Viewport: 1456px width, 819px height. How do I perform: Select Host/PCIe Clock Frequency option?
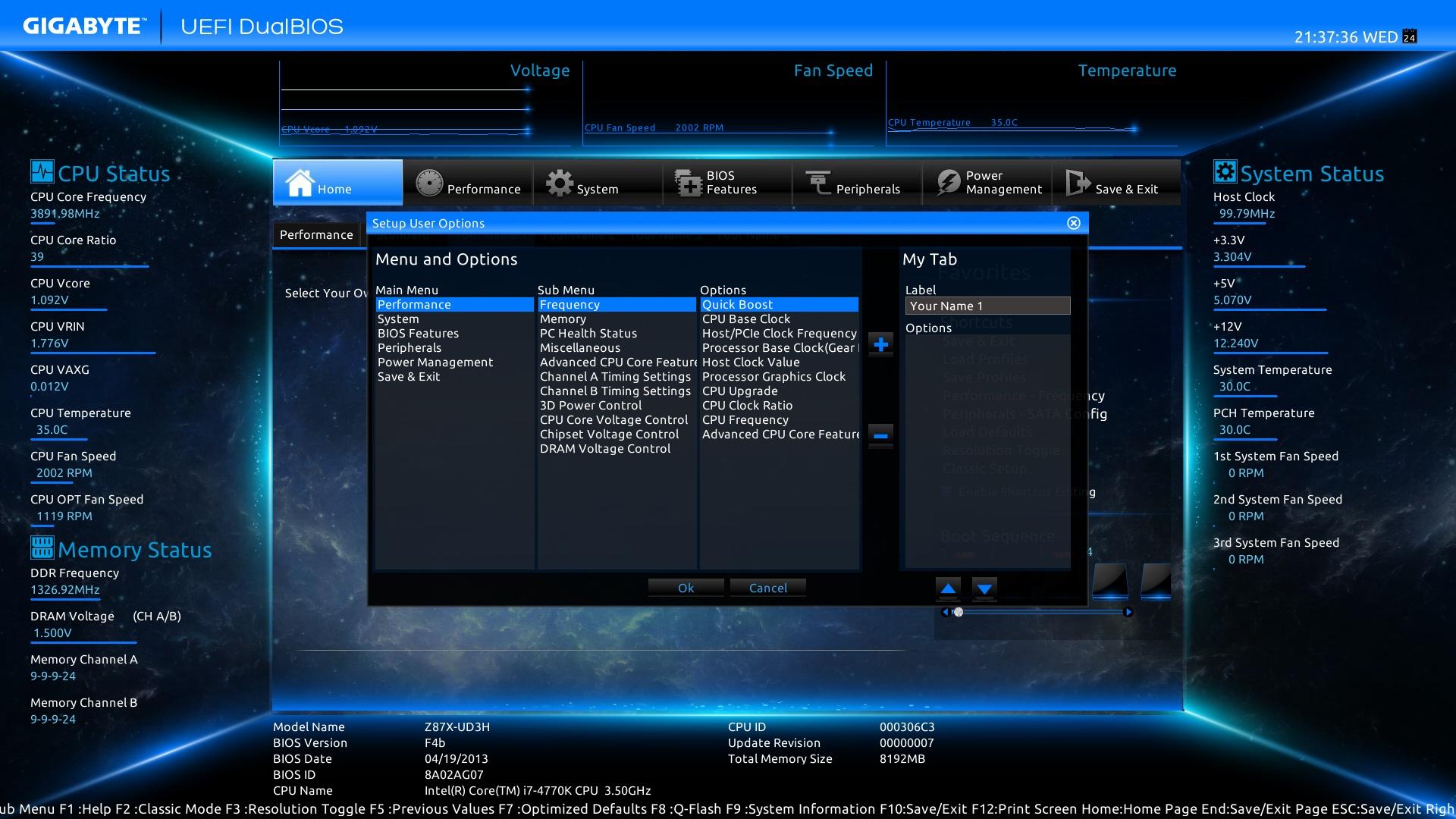[x=779, y=334]
